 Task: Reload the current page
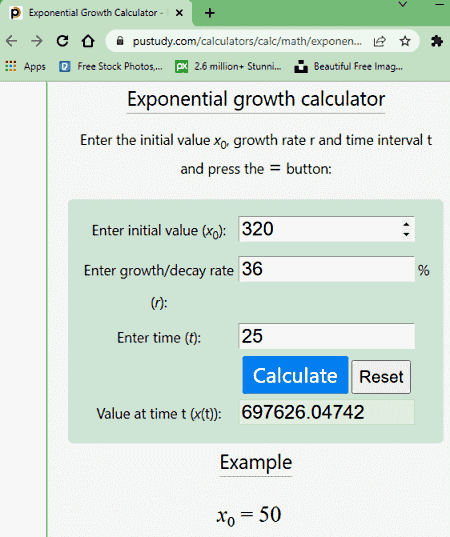point(62,41)
